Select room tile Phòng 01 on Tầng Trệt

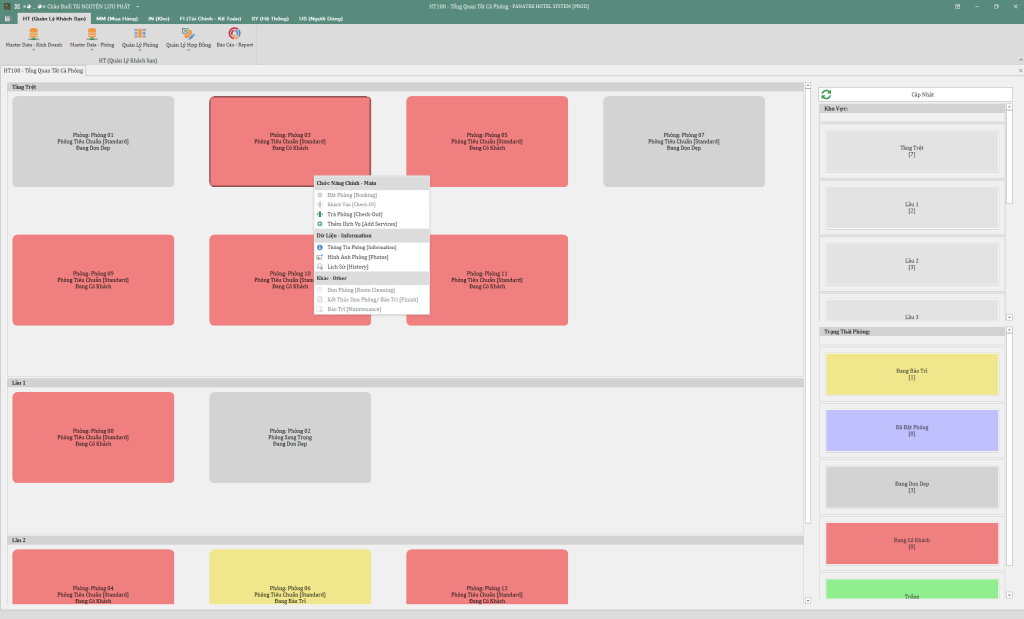pos(93,141)
